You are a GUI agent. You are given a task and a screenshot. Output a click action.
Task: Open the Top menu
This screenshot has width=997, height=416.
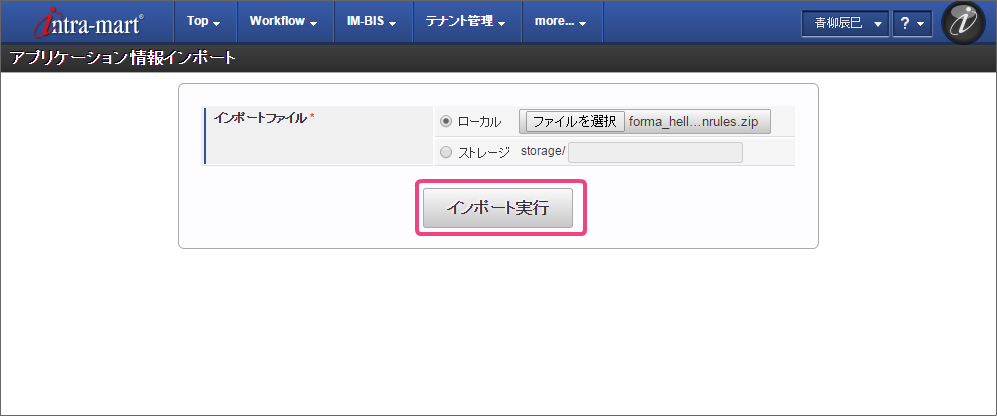[203, 21]
